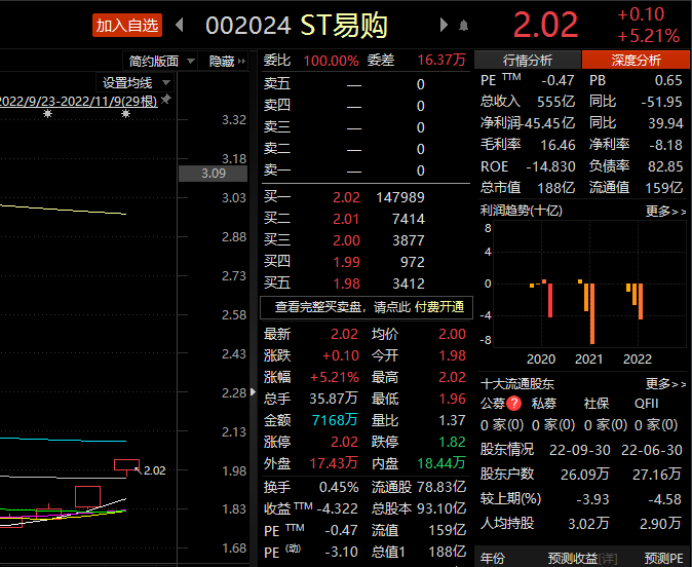Expand 更多 next to 利润趋势
Viewport: 692px width, 567px height.
pyautogui.click(x=665, y=211)
